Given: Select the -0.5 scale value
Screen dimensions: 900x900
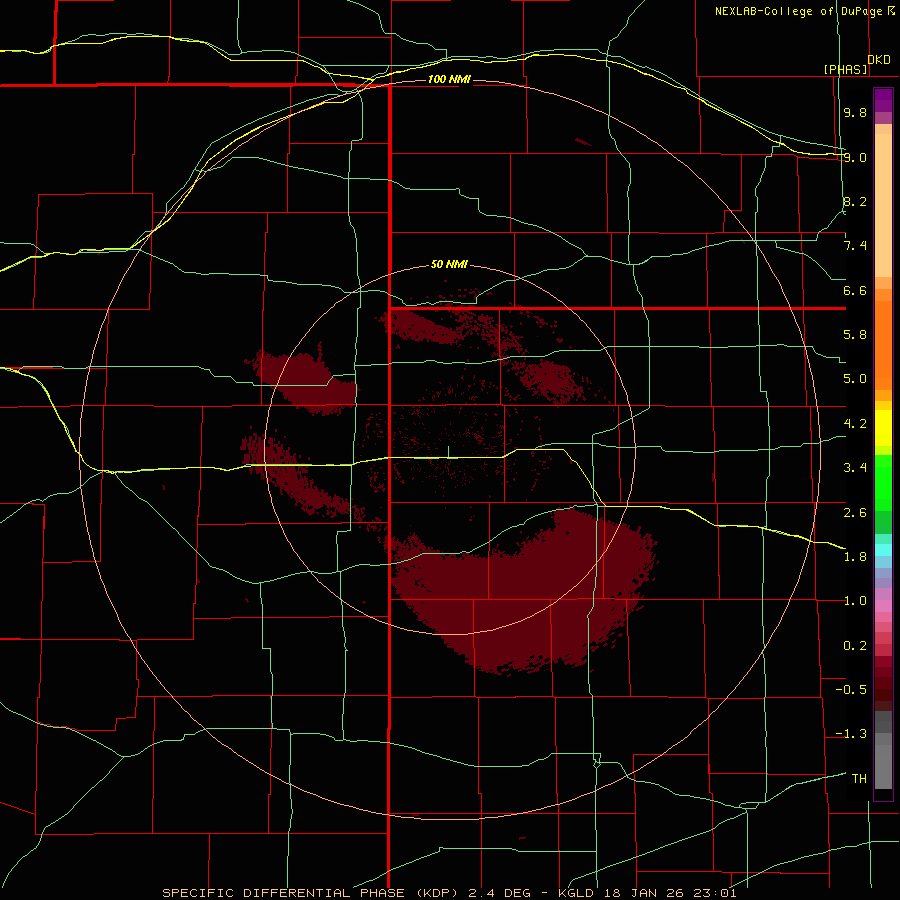Looking at the screenshot, I should (851, 690).
